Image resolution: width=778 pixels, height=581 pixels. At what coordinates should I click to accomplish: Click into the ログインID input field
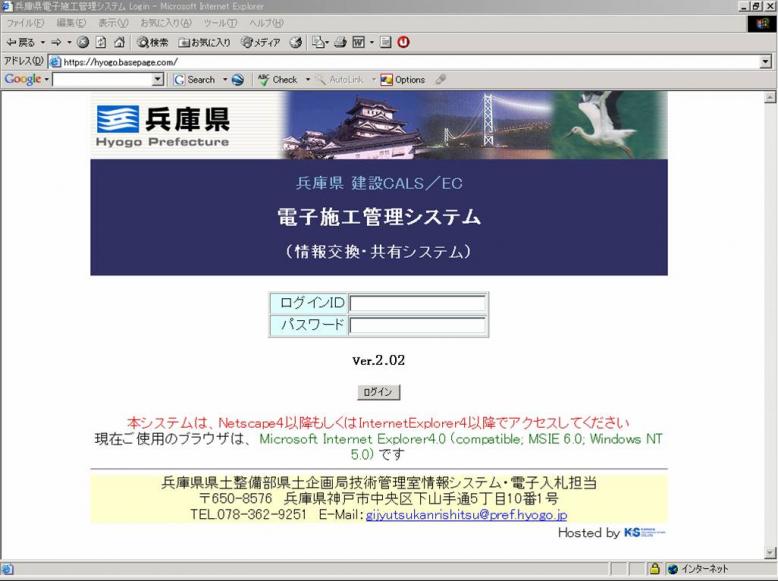click(x=417, y=303)
